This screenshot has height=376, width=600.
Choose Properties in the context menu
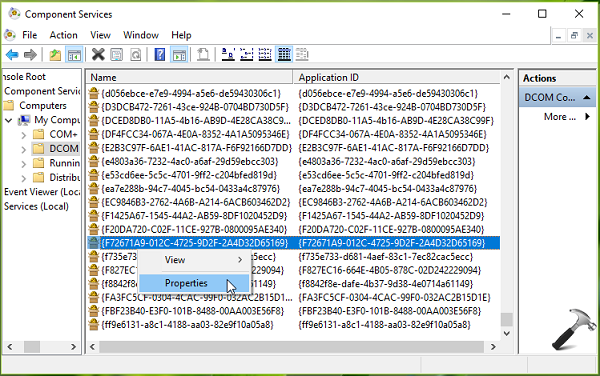tap(194, 283)
